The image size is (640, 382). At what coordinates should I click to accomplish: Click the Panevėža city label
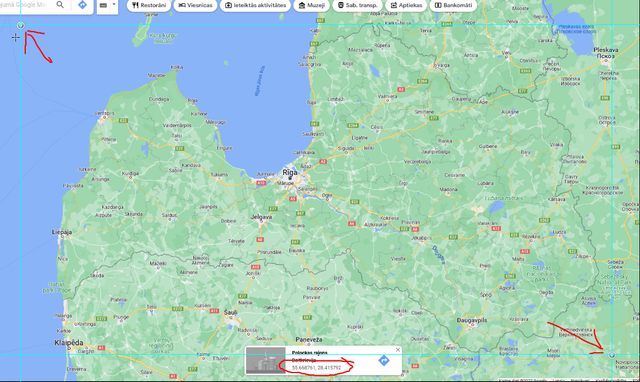[x=309, y=340]
